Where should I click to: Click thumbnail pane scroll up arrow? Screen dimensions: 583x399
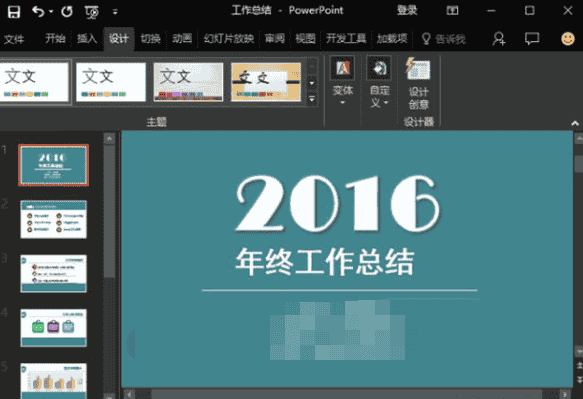tap(109, 139)
